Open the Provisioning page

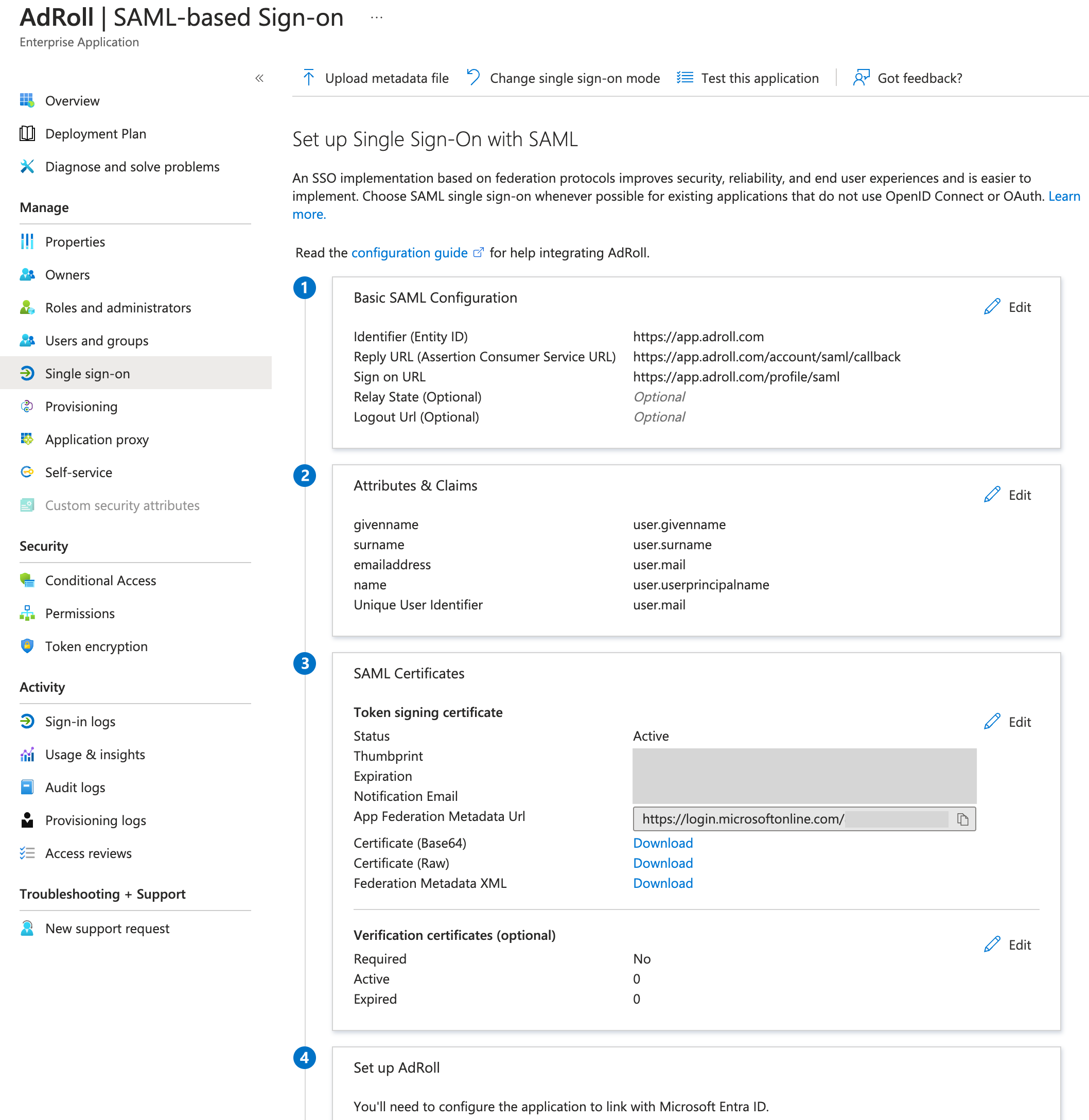pos(81,407)
